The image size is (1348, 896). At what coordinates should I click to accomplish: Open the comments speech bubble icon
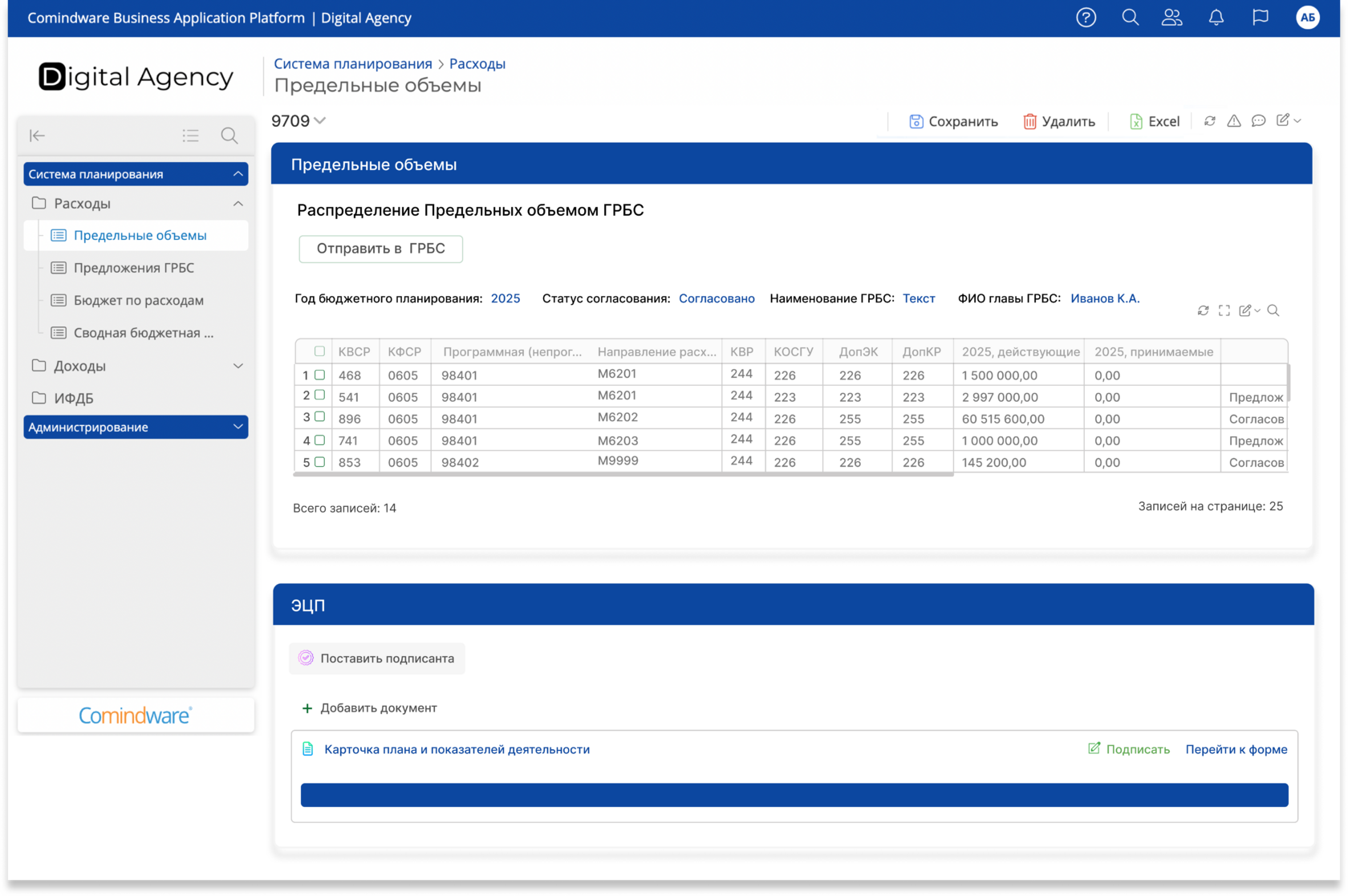coord(1258,120)
